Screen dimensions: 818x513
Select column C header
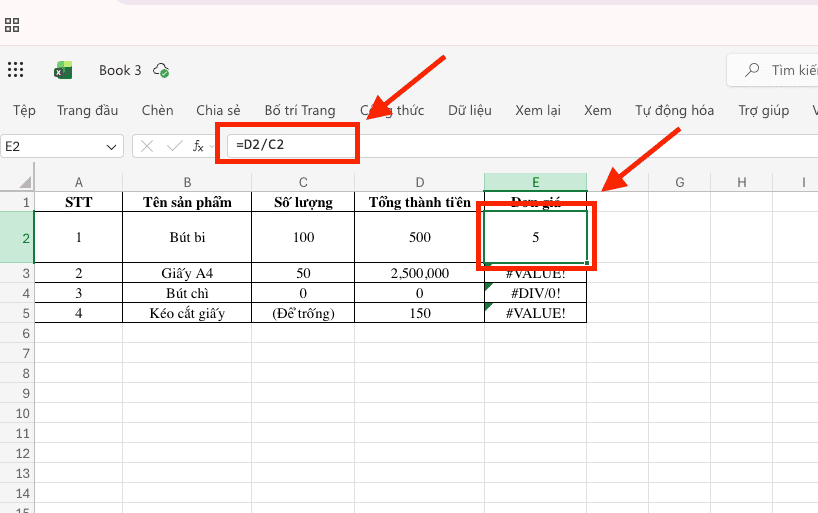303,182
